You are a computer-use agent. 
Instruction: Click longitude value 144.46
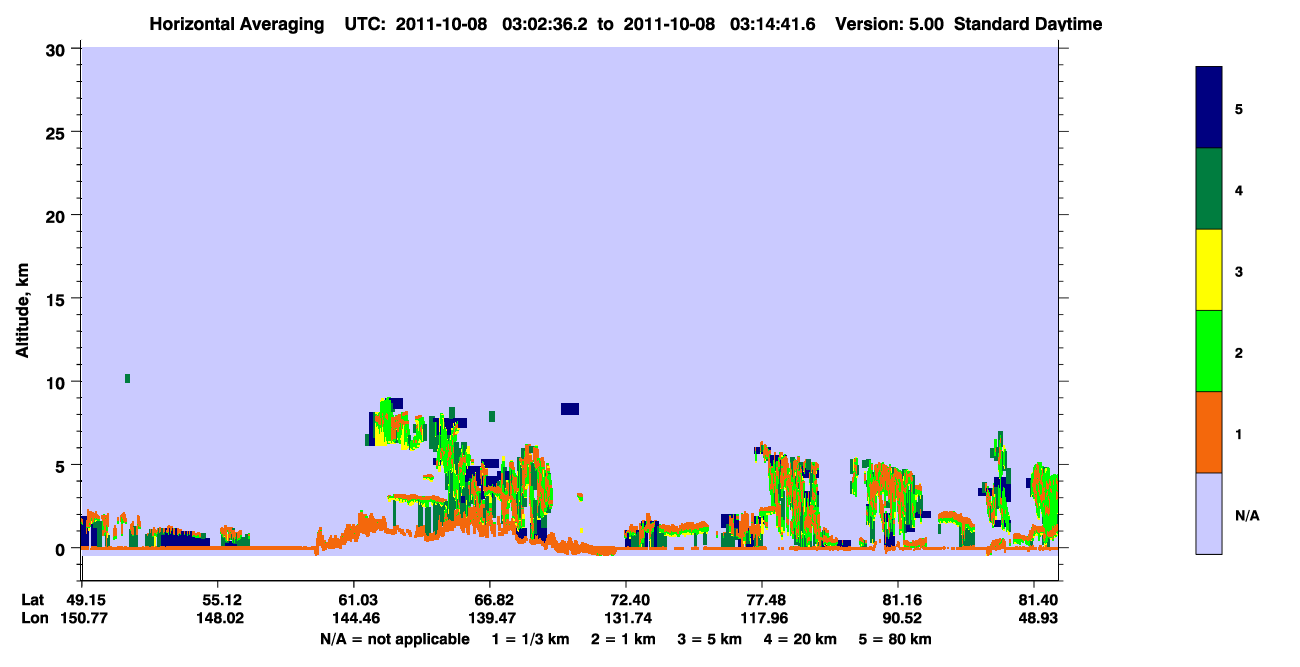[x=354, y=618]
